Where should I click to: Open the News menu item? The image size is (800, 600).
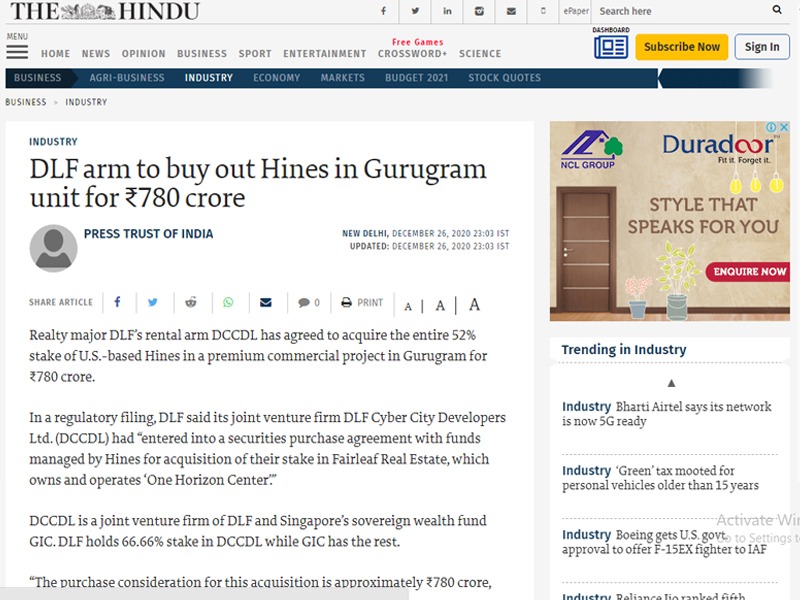(96, 54)
